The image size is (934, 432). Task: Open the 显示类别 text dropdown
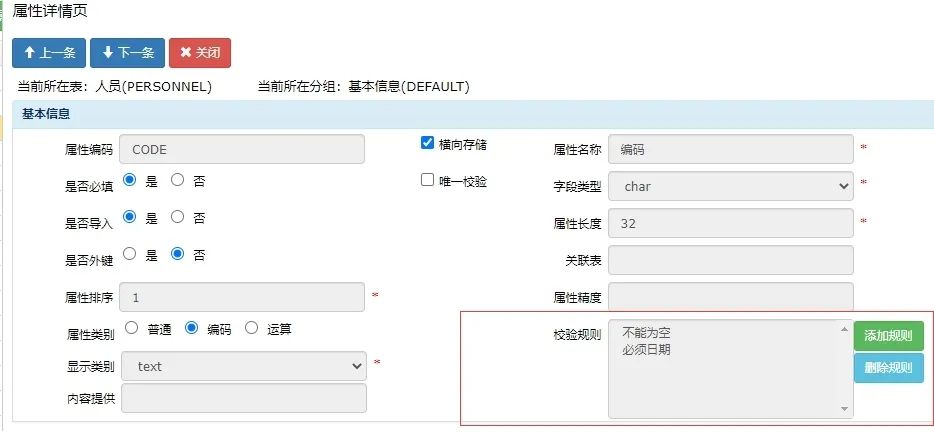(244, 366)
